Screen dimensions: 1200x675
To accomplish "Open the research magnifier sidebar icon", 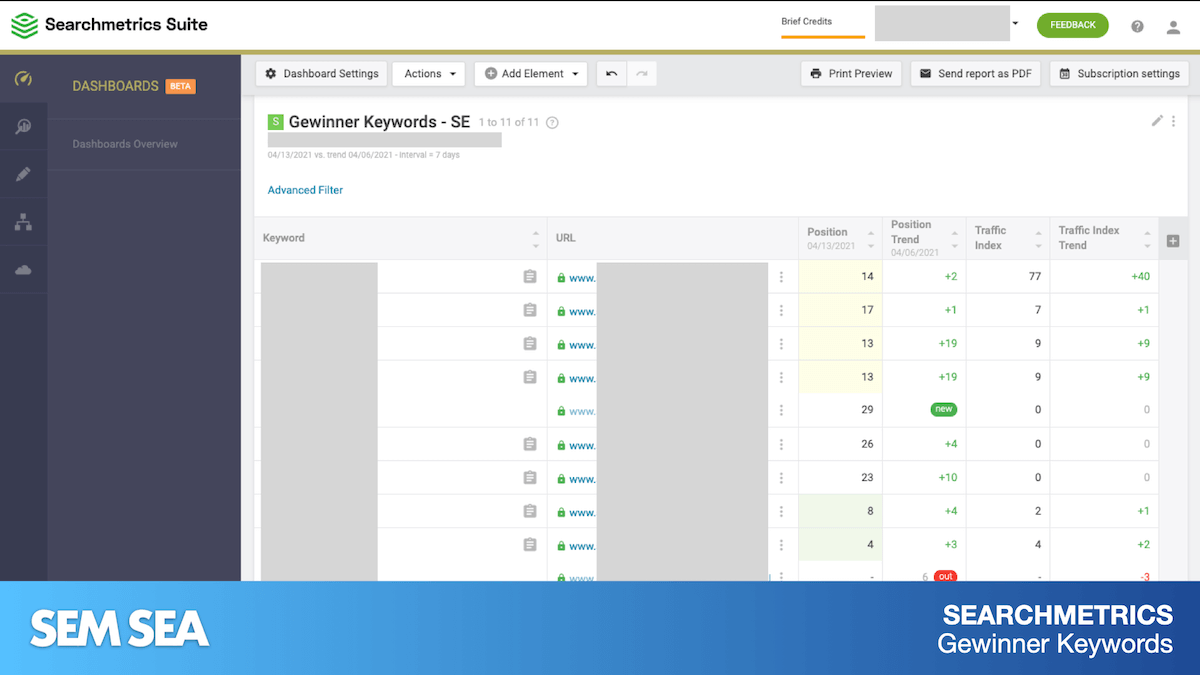I will point(23,126).
